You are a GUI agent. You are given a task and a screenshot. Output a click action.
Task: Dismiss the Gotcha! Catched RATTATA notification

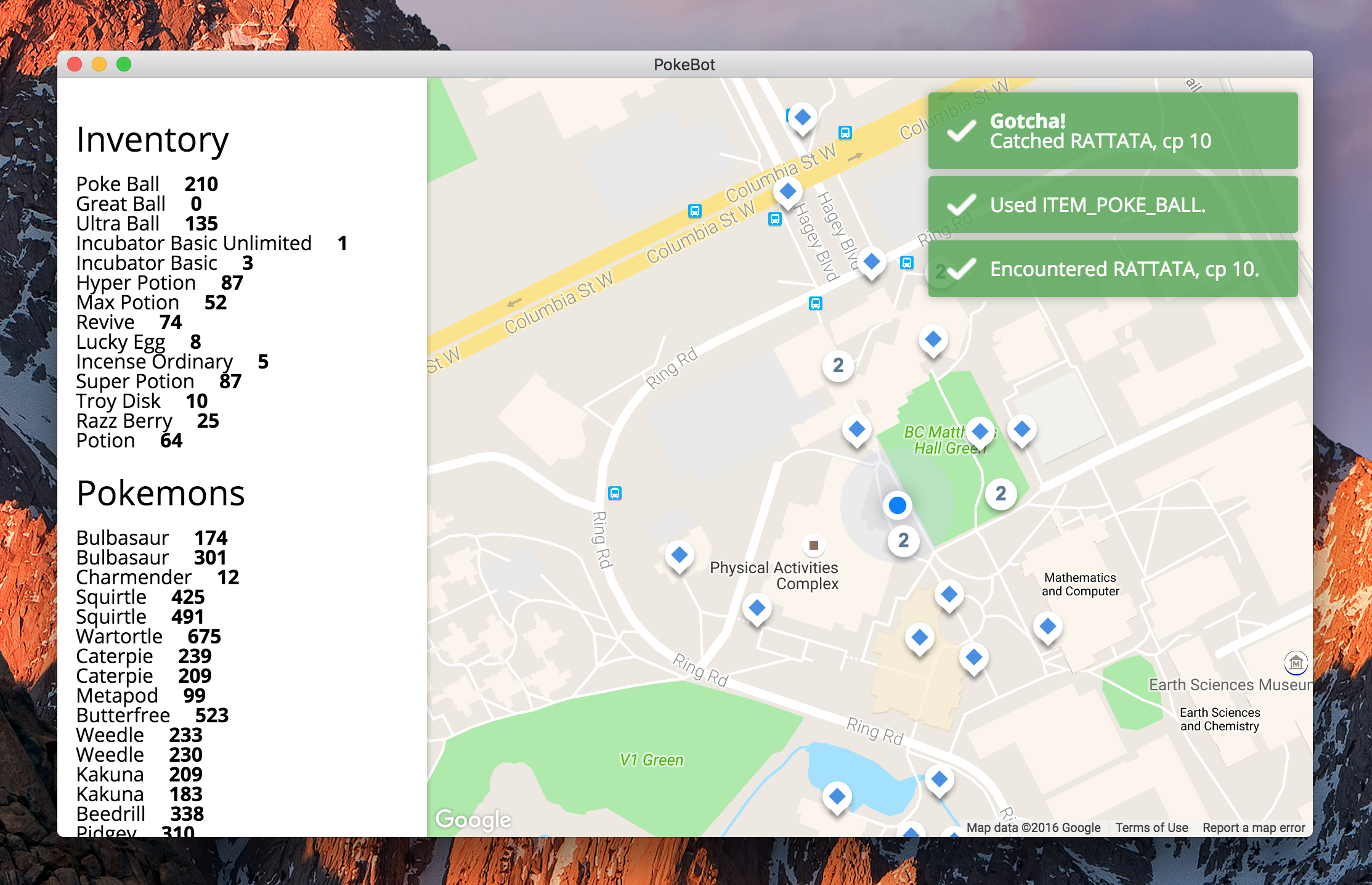point(1112,131)
